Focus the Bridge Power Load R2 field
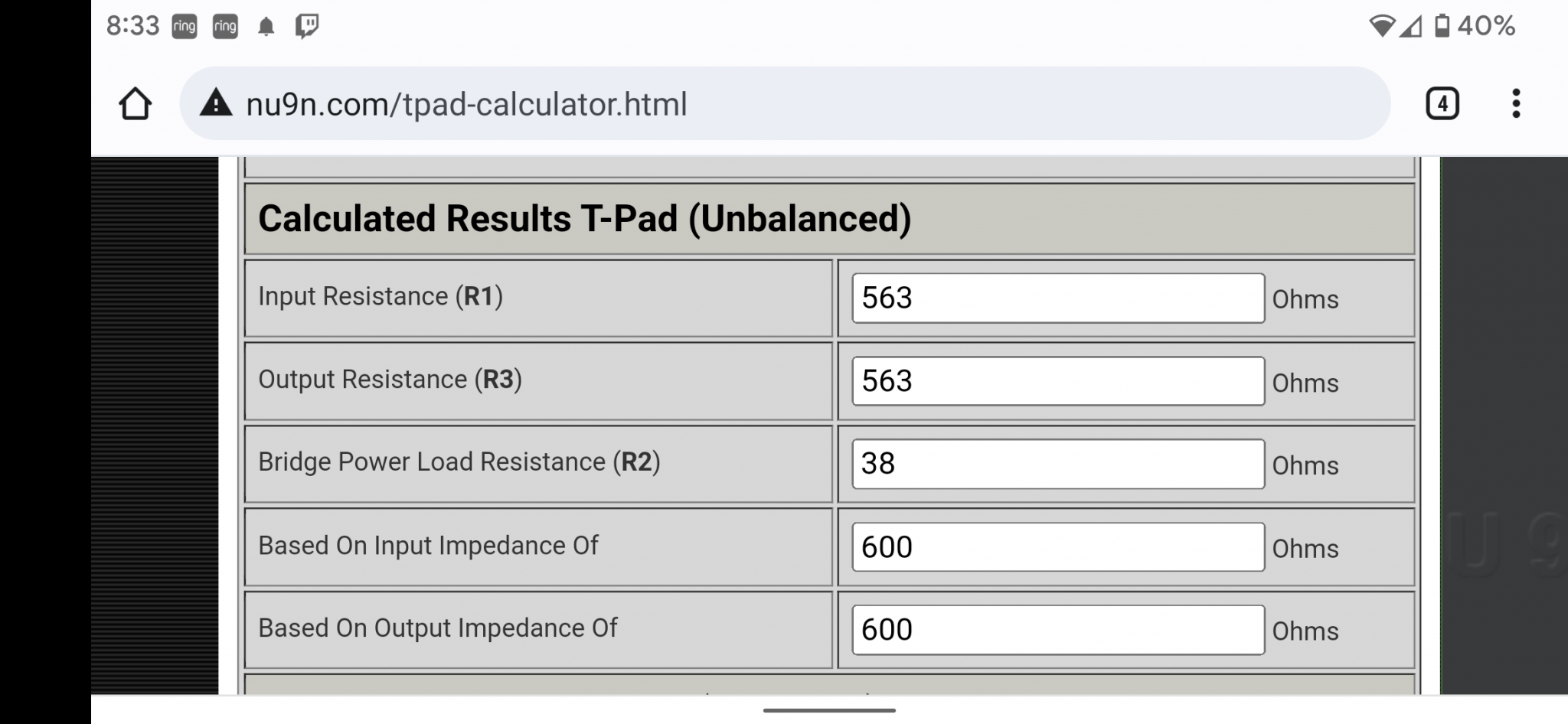 coord(1058,464)
